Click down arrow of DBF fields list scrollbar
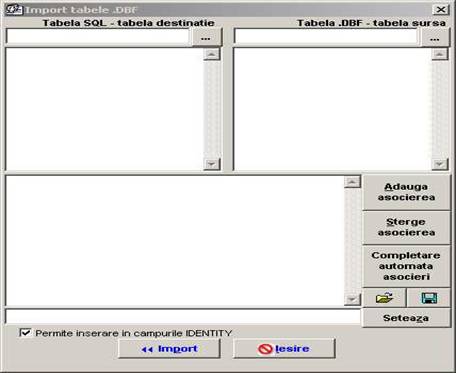This screenshot has width=456, height=373. coord(440,164)
